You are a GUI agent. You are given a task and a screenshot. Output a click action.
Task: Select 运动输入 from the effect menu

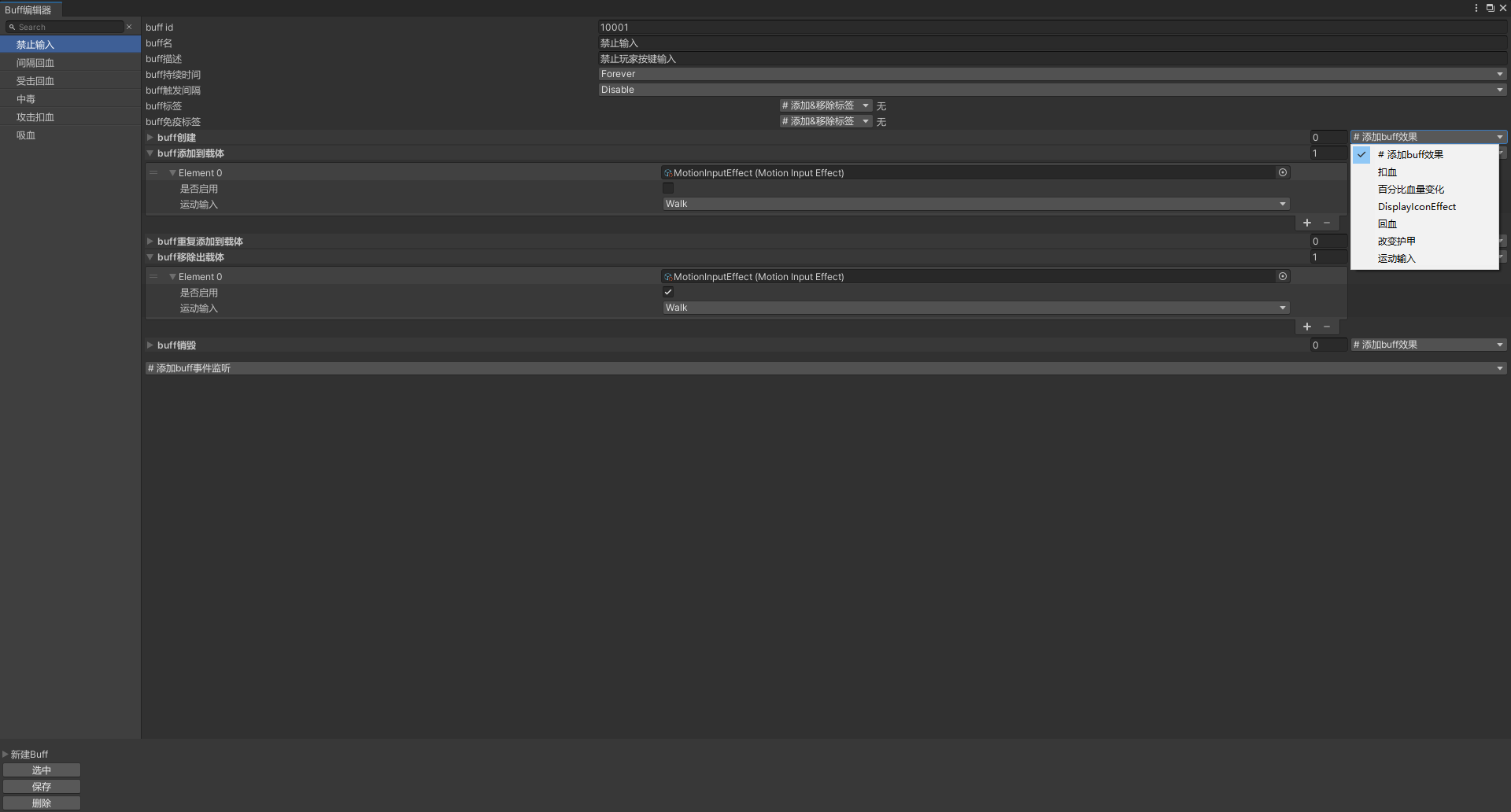click(1424, 258)
